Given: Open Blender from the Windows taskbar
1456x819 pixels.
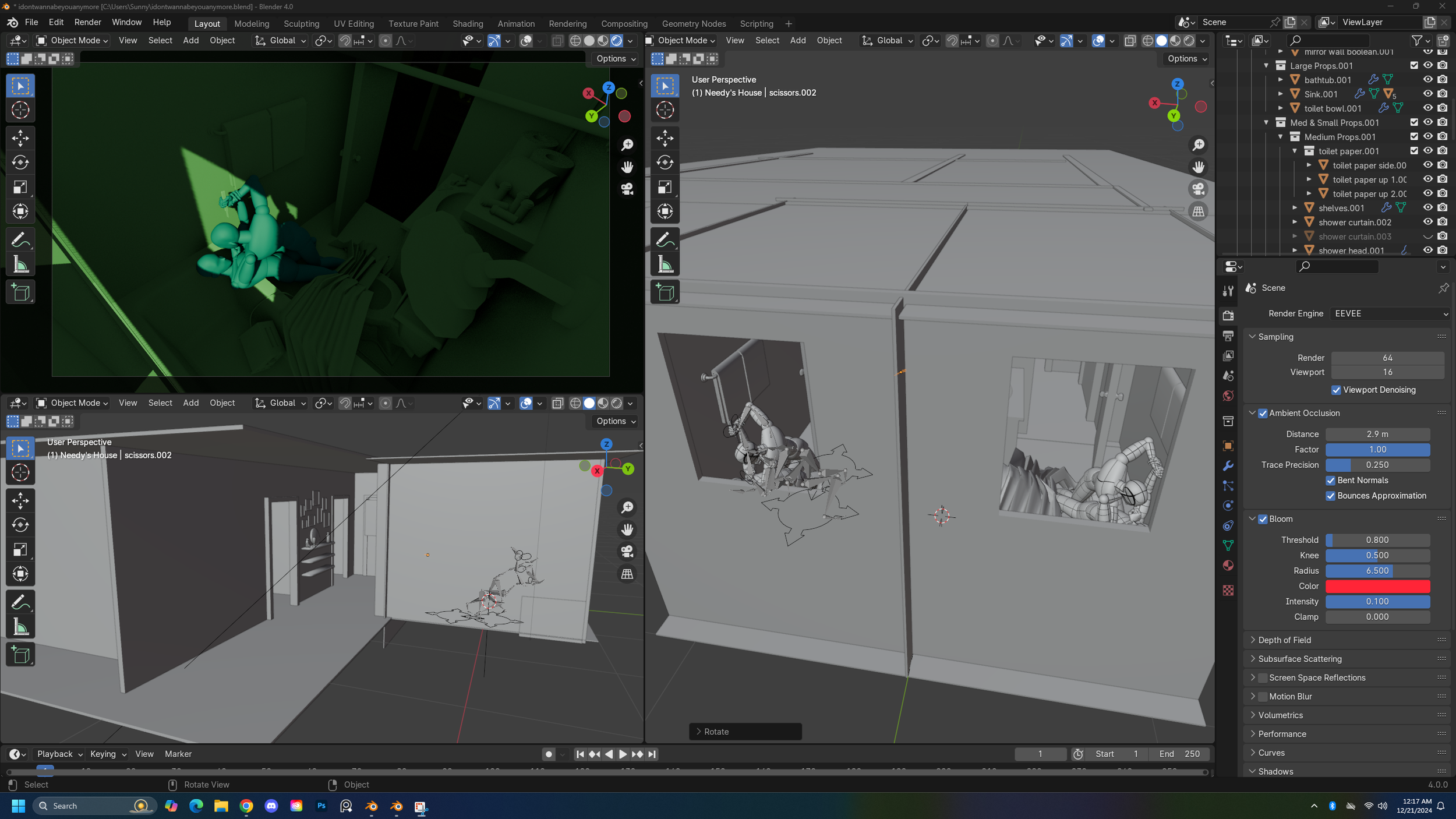Looking at the screenshot, I should click(x=372, y=806).
